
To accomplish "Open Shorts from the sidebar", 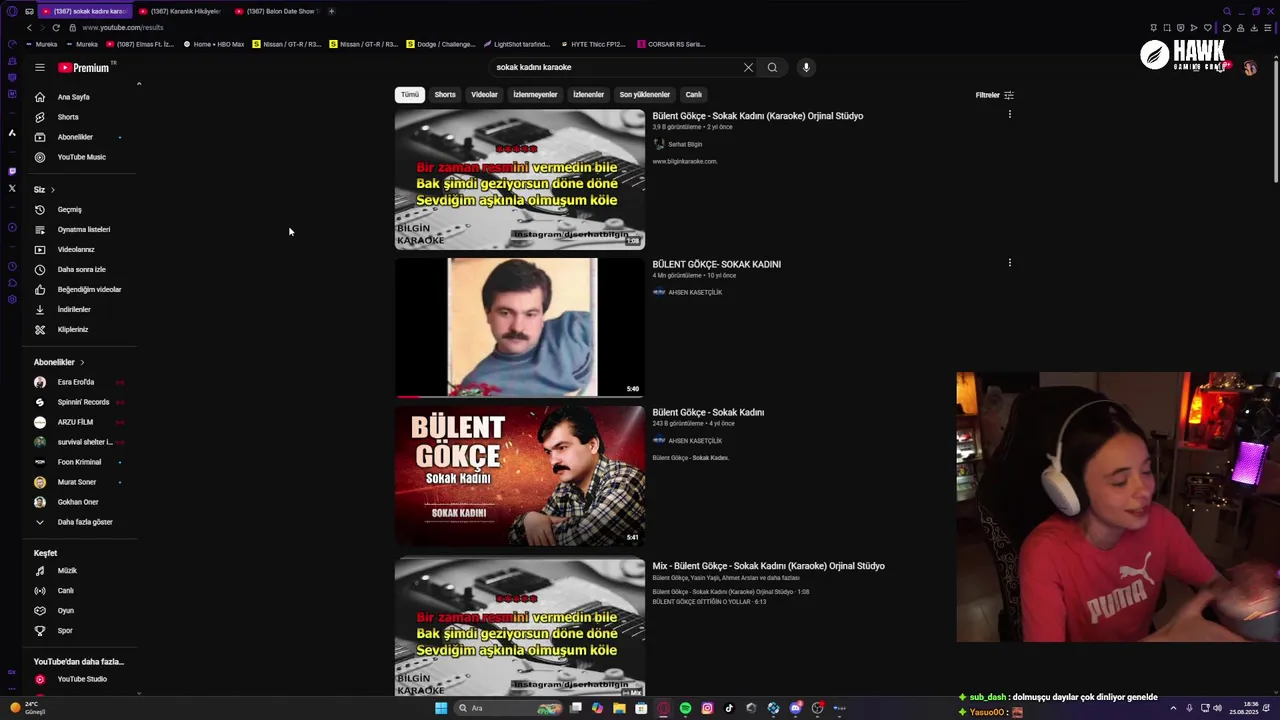I will [68, 117].
